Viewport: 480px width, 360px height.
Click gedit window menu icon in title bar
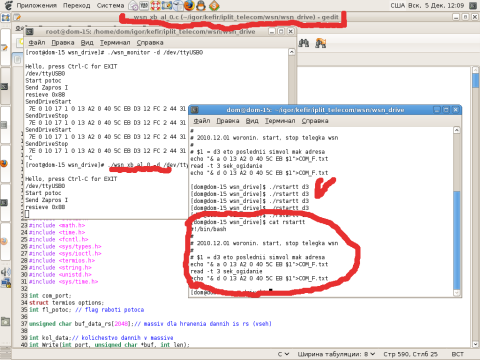click(17, 17)
